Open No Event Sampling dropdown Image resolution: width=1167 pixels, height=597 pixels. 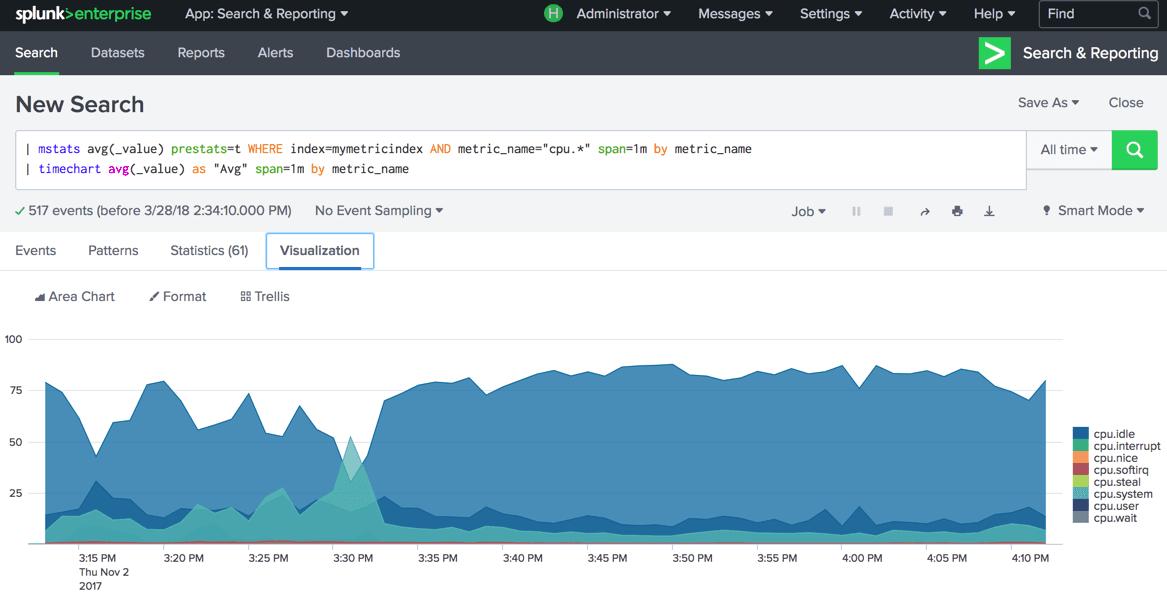coord(379,211)
